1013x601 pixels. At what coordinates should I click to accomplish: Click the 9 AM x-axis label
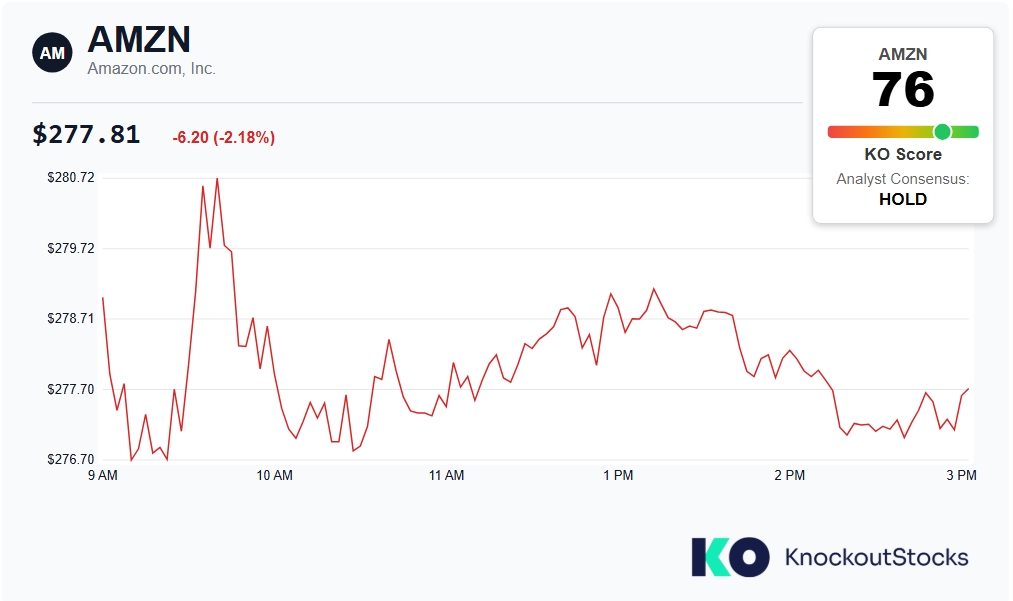(x=103, y=475)
